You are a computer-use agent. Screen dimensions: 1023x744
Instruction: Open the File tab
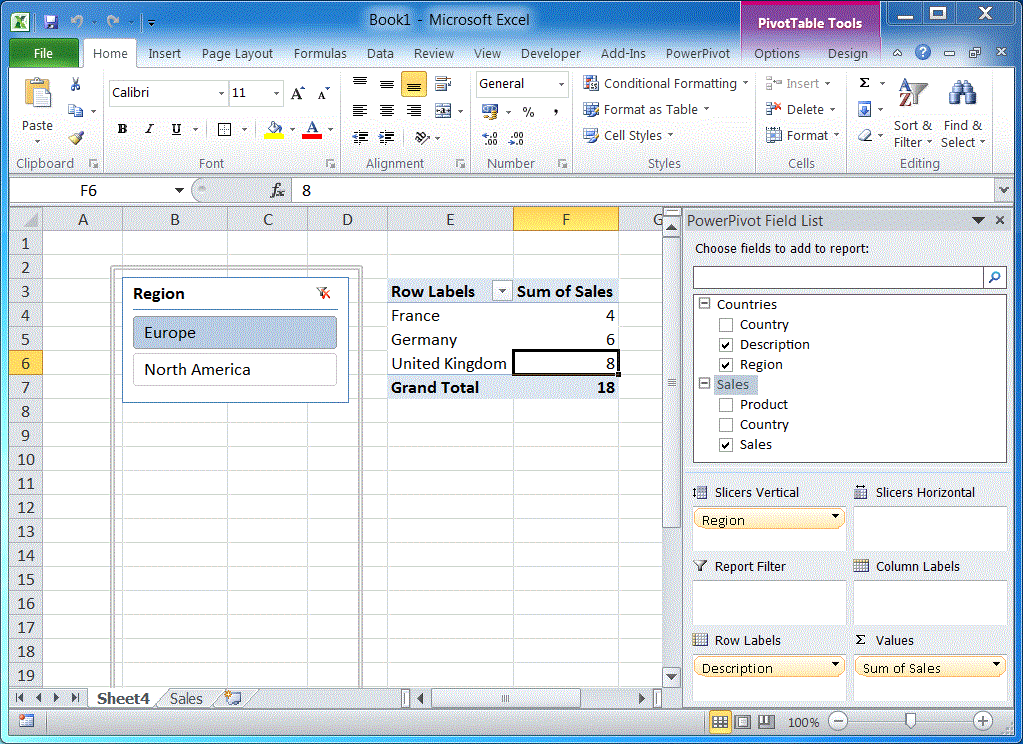(44, 54)
